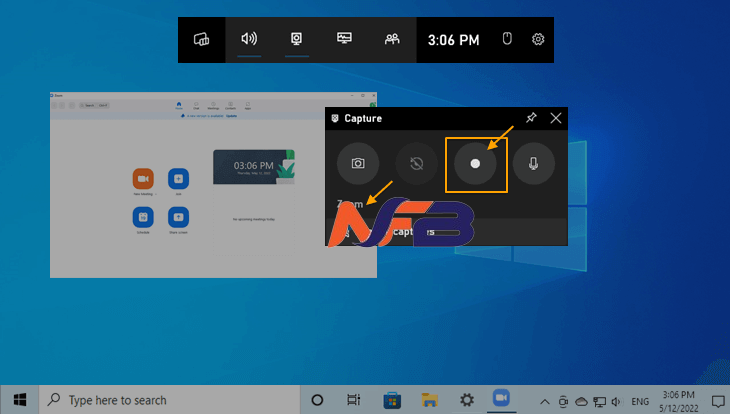Click the mouse click-through icon
This screenshot has width=730, height=414.
(x=507, y=40)
